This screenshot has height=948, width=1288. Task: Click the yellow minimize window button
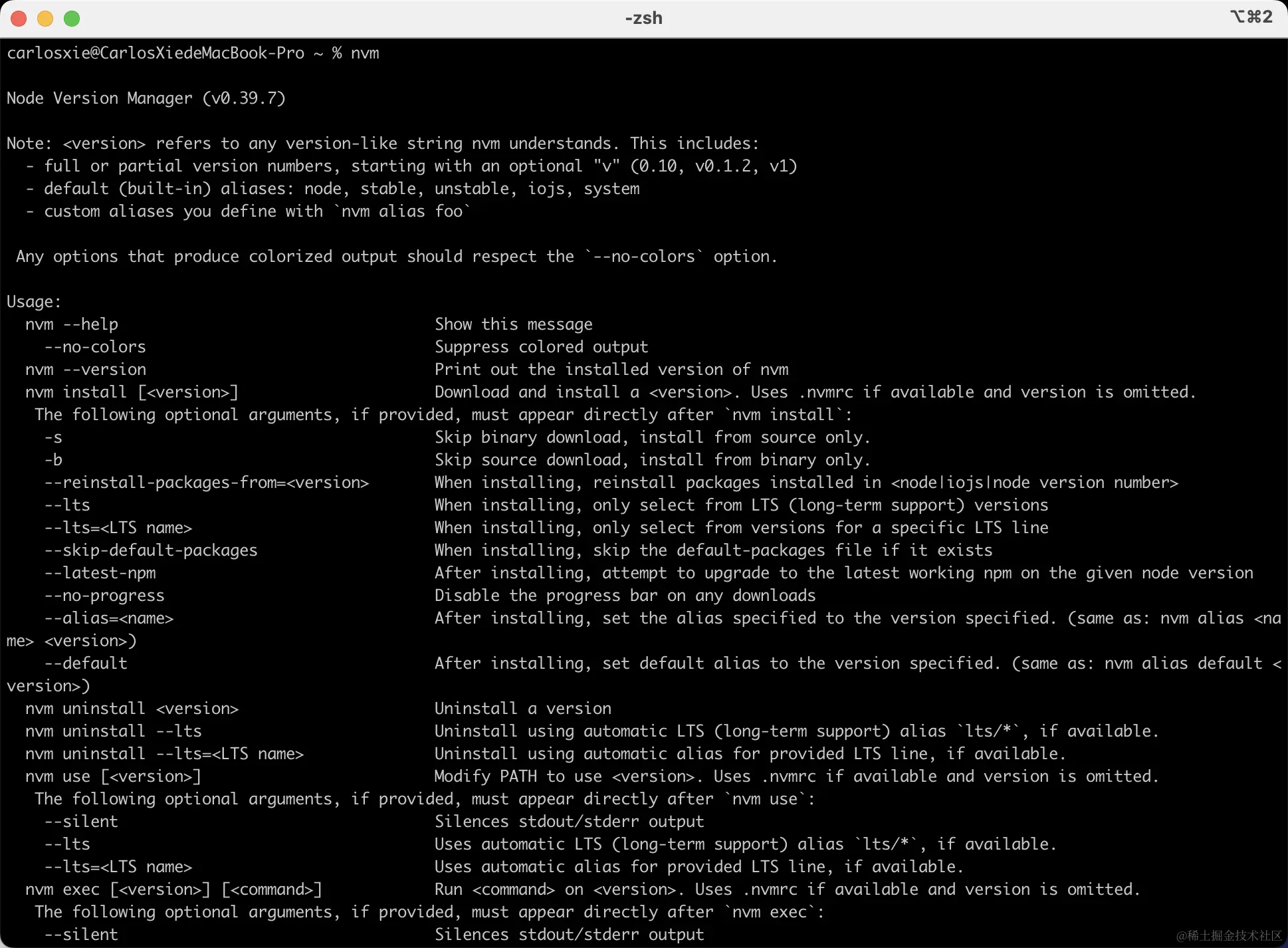coord(45,19)
